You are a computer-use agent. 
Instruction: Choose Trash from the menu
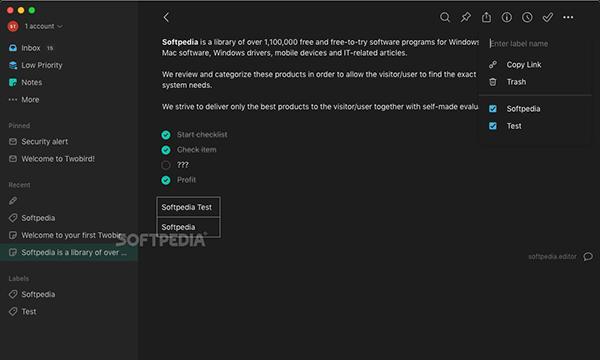[516, 82]
